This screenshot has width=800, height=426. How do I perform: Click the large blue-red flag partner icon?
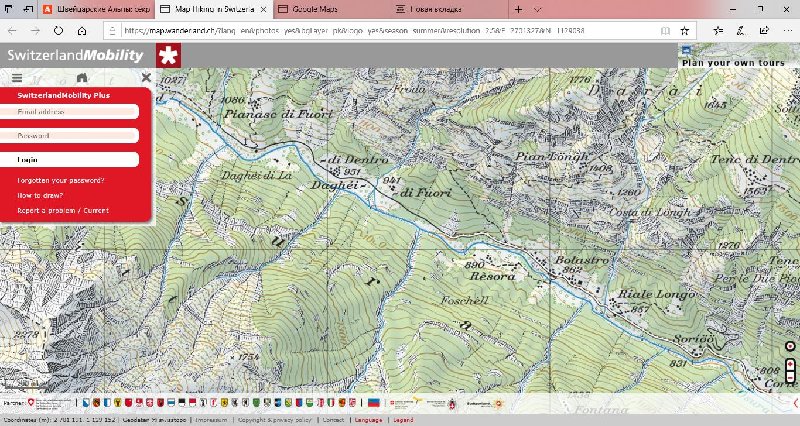(374, 403)
